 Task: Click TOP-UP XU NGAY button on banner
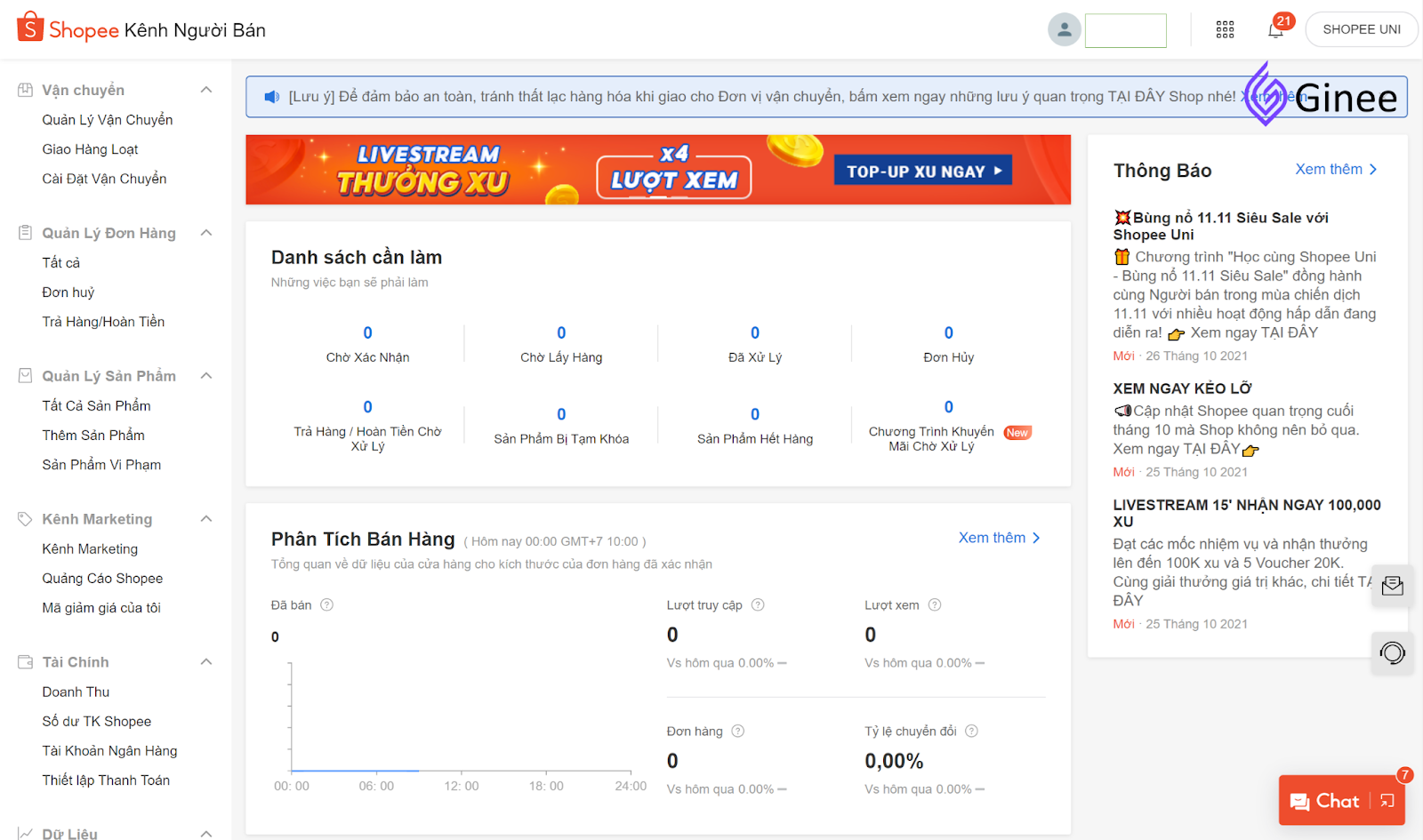pos(923,171)
